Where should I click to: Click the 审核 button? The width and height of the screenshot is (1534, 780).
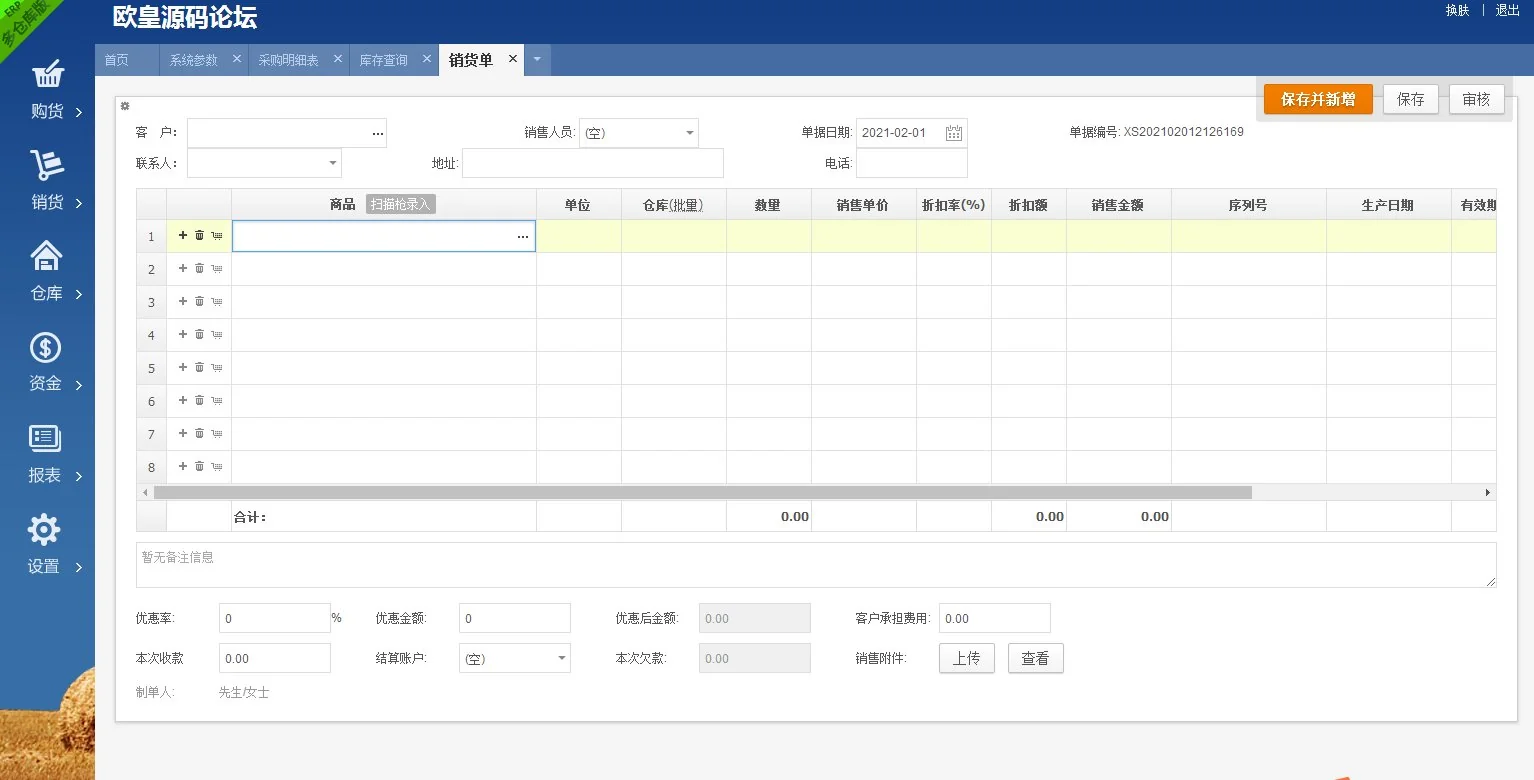[x=1476, y=99]
